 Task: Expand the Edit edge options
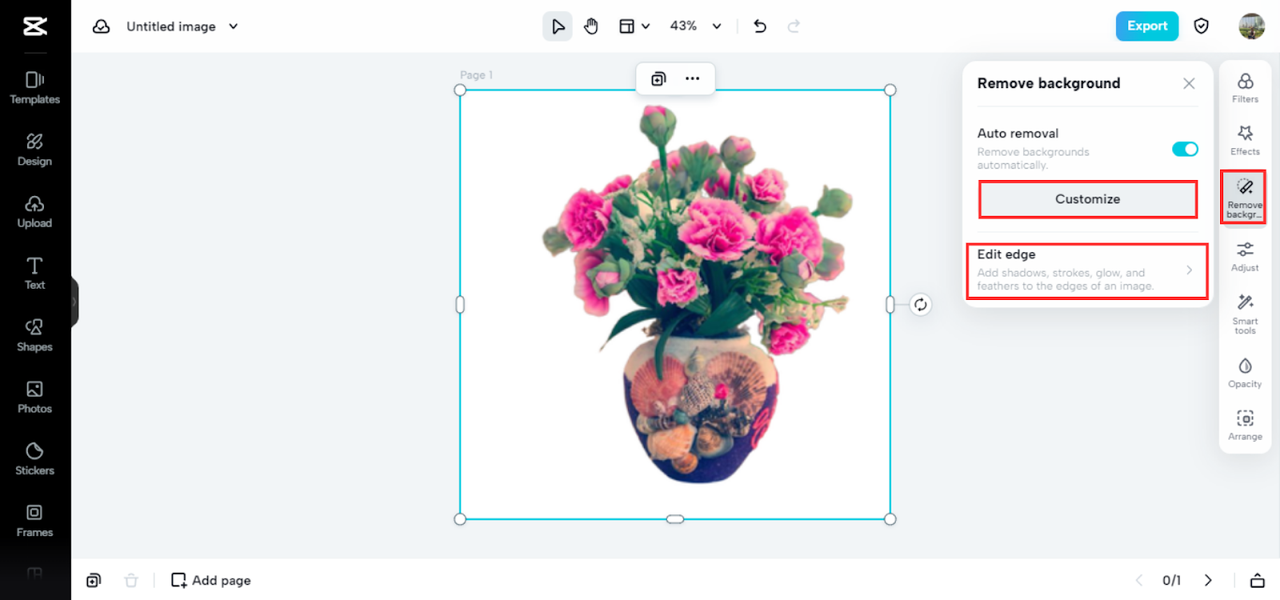click(1087, 271)
